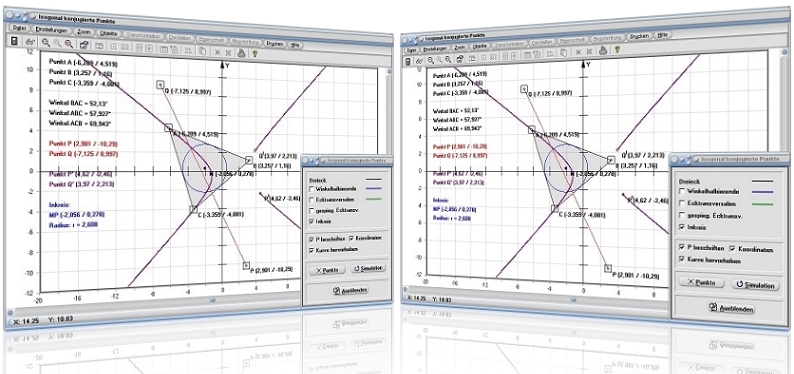Click the Simulation button in left control panel

coord(369,268)
